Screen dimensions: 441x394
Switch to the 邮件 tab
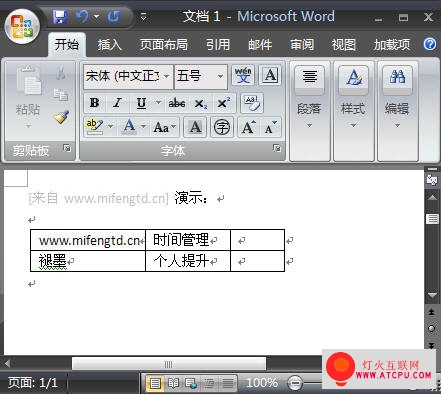(x=260, y=44)
